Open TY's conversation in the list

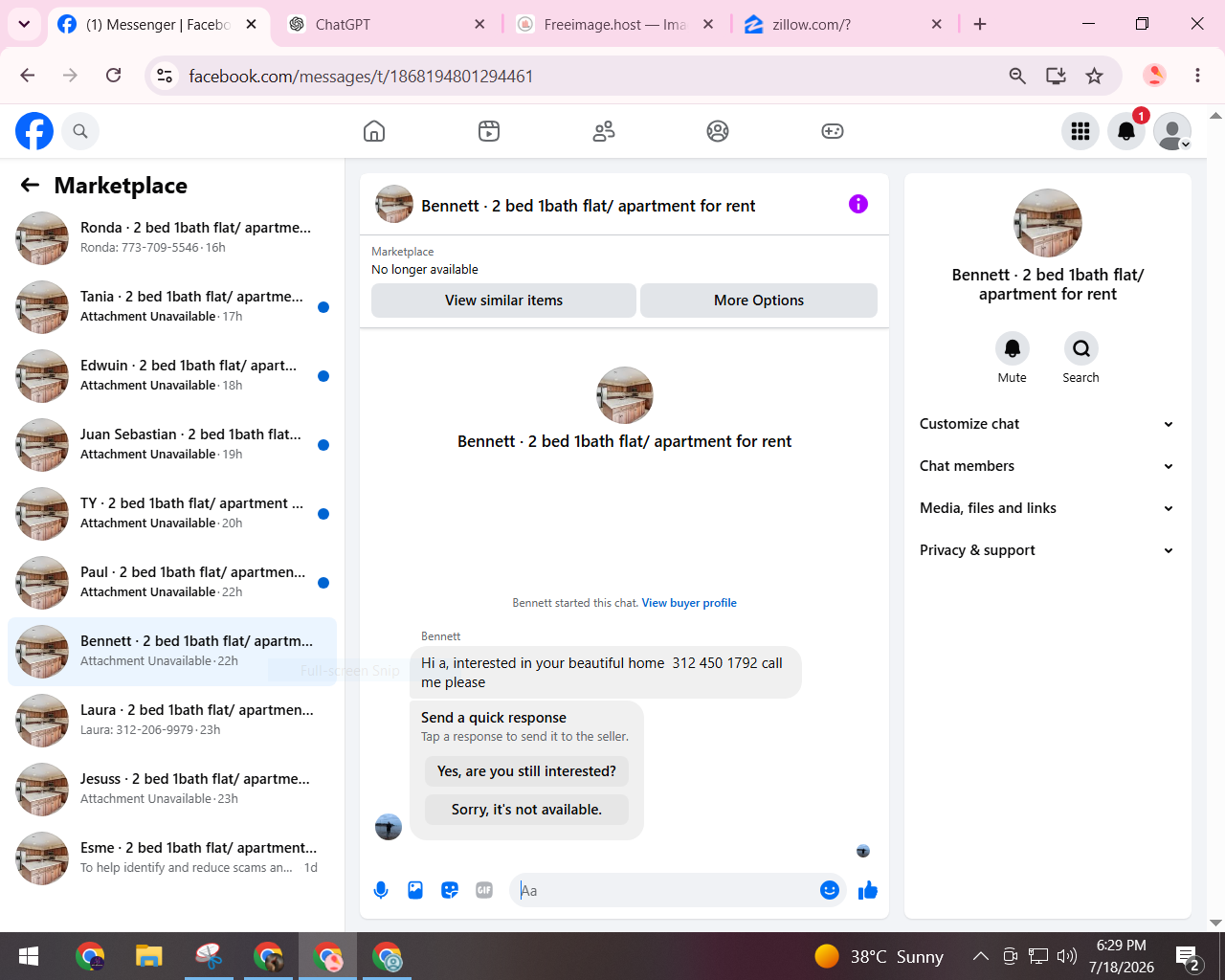coord(172,514)
